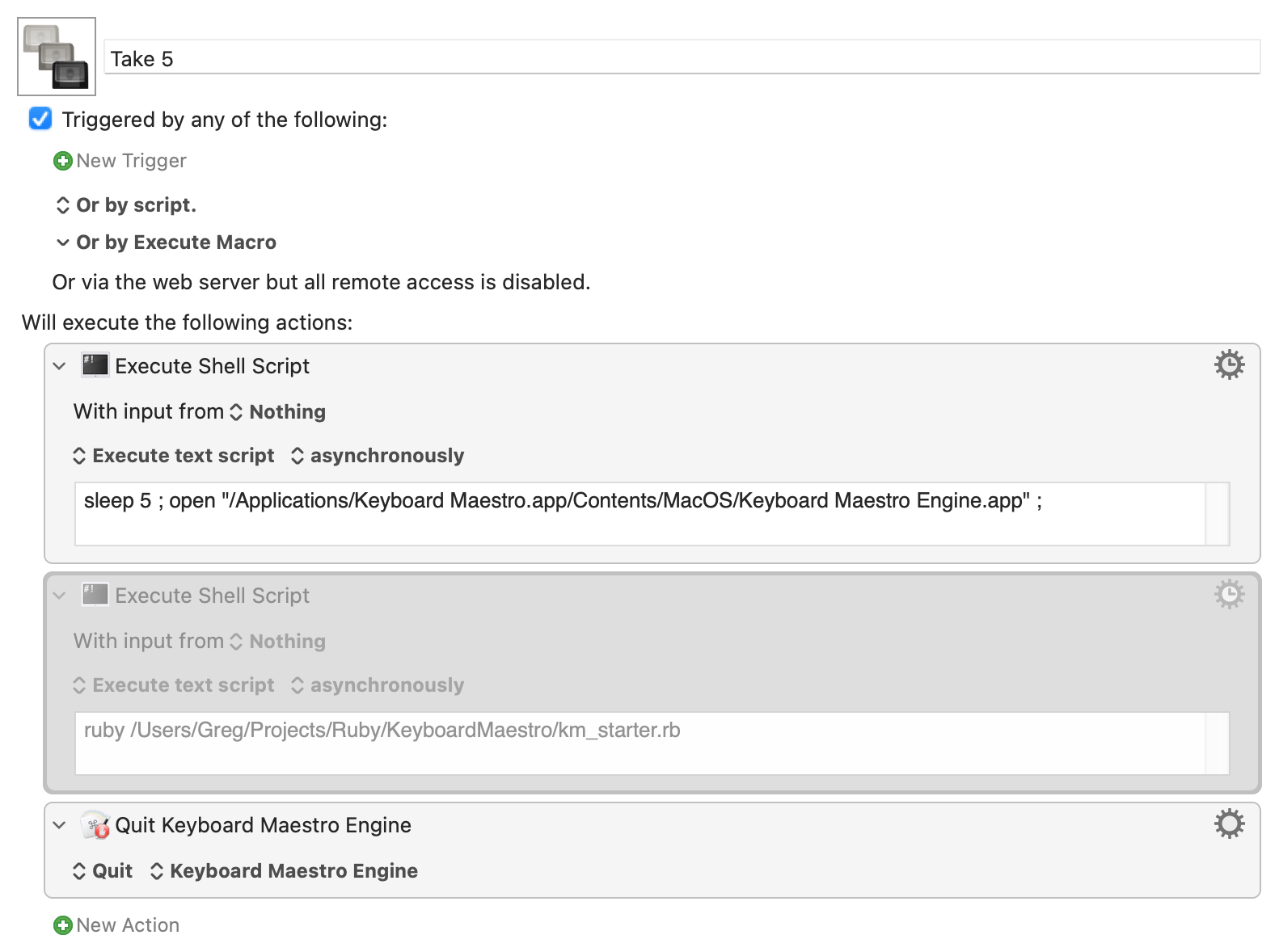Click terminal icon of disabled Execute Shell Script
The image size is (1279, 952).
pos(95,595)
